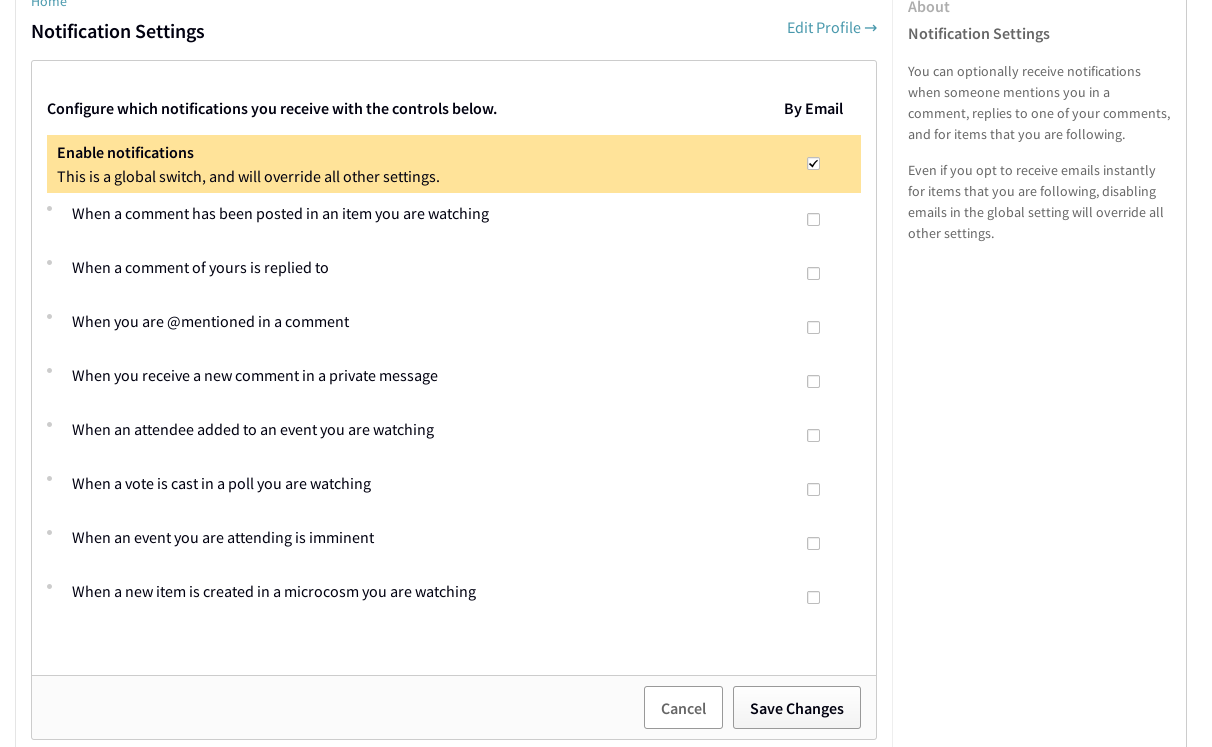This screenshot has width=1212, height=747.
Task: Check email for new private message comment
Action: point(813,381)
